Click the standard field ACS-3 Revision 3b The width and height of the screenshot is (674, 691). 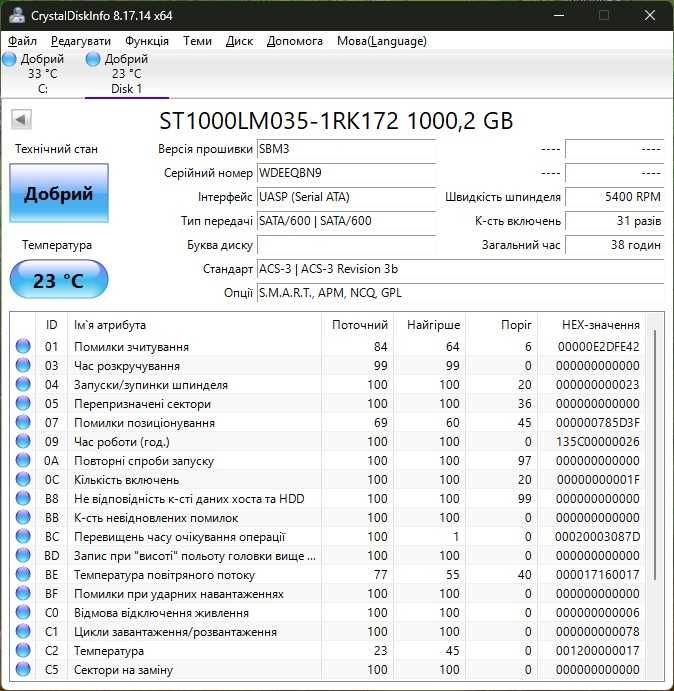460,269
